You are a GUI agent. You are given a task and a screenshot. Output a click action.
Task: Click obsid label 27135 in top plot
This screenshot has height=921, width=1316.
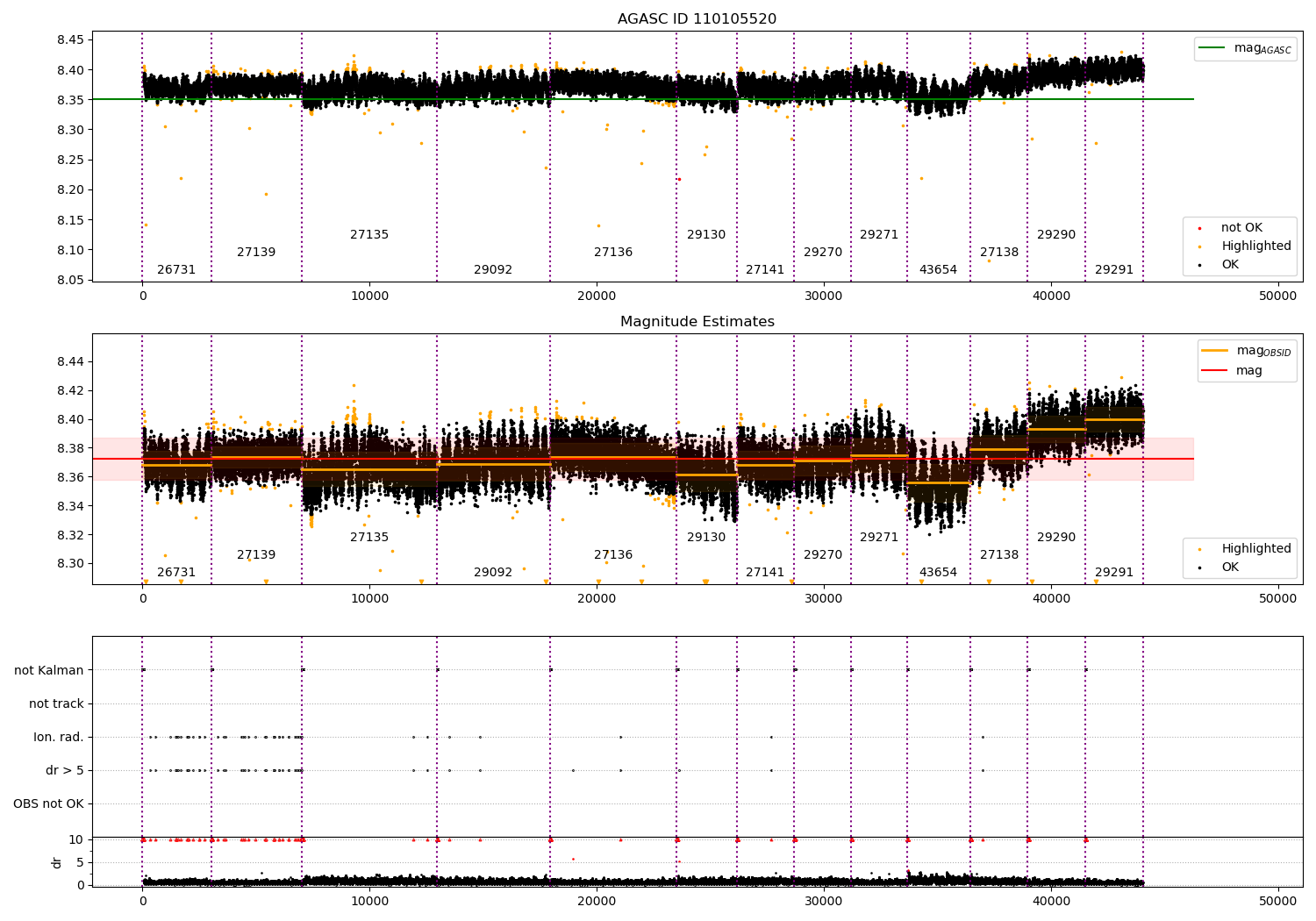click(369, 235)
